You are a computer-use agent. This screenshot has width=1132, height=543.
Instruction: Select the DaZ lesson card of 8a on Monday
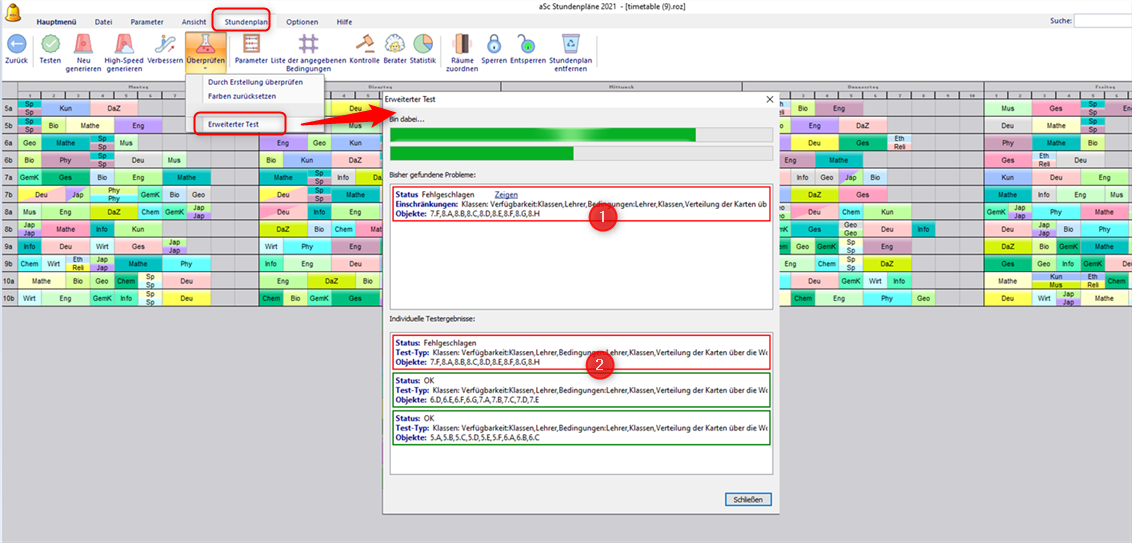[x=114, y=212]
